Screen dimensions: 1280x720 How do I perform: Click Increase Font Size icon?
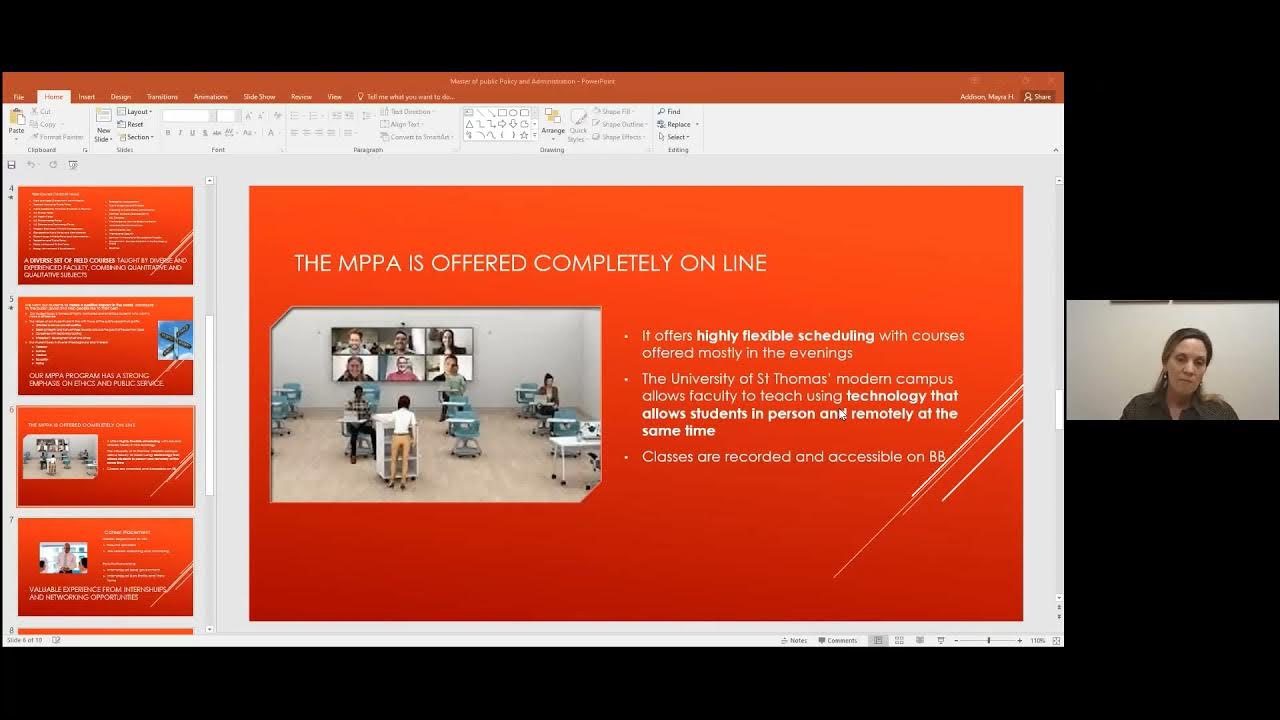248,115
